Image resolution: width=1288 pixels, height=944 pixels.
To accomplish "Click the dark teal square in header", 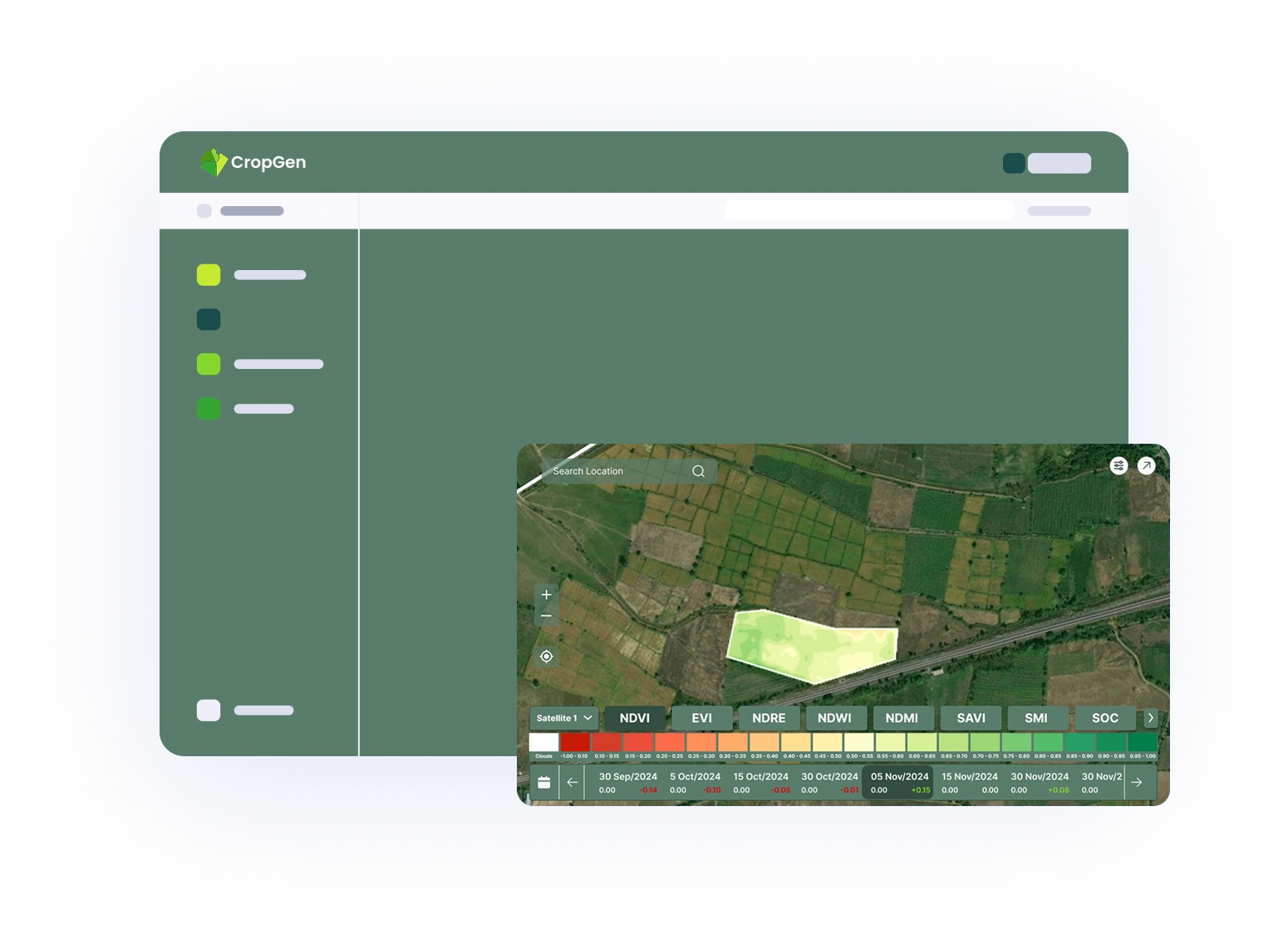I will coord(1014,164).
